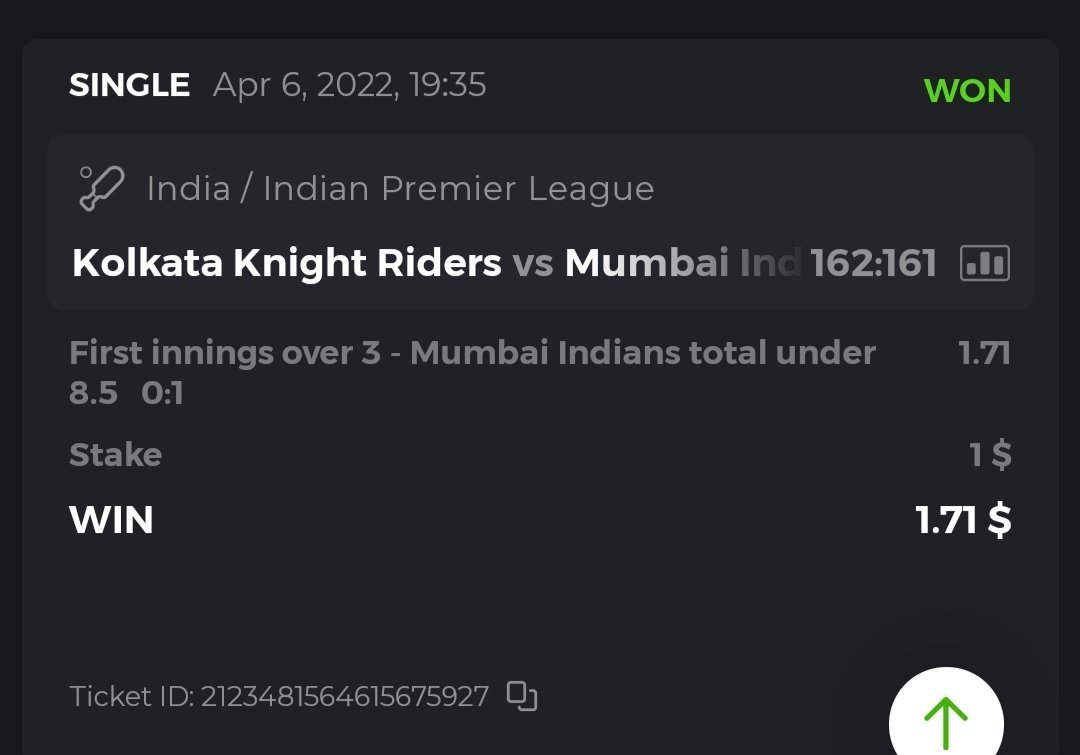Image resolution: width=1080 pixels, height=755 pixels.
Task: Click the 162:161 match score
Action: (x=874, y=263)
